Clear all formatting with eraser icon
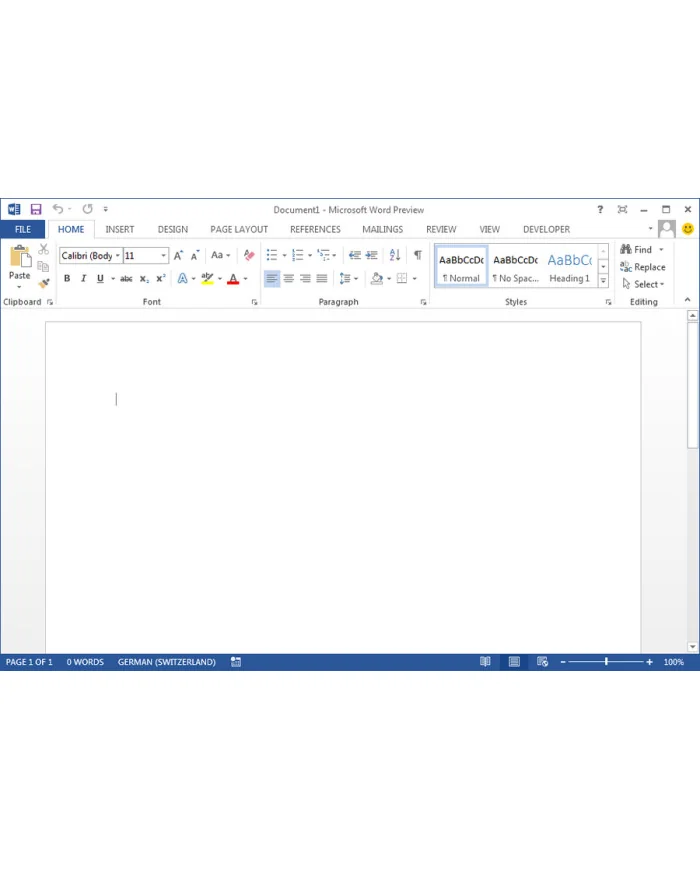 pyautogui.click(x=249, y=255)
